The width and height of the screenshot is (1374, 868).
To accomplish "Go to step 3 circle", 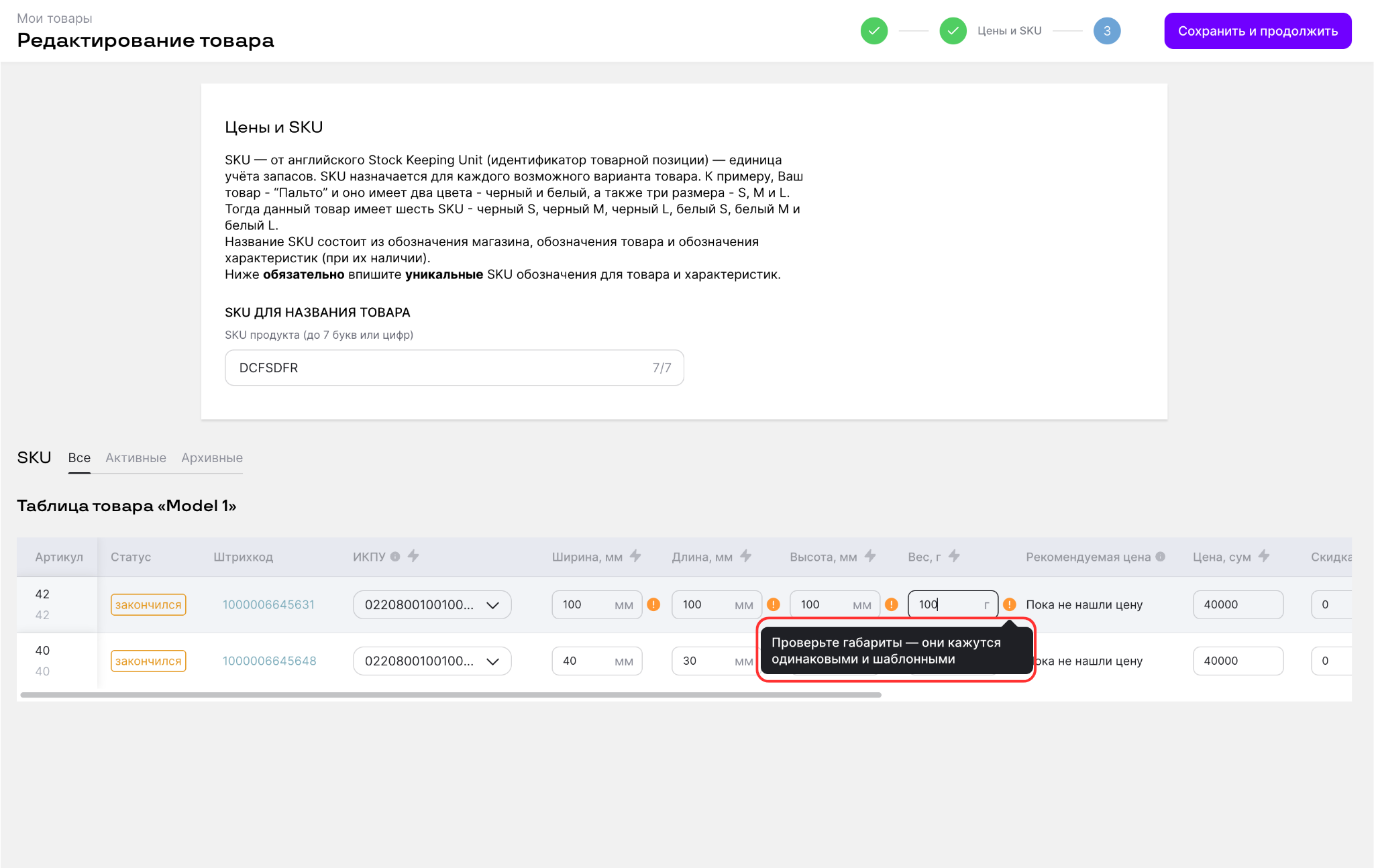I will (x=1107, y=31).
